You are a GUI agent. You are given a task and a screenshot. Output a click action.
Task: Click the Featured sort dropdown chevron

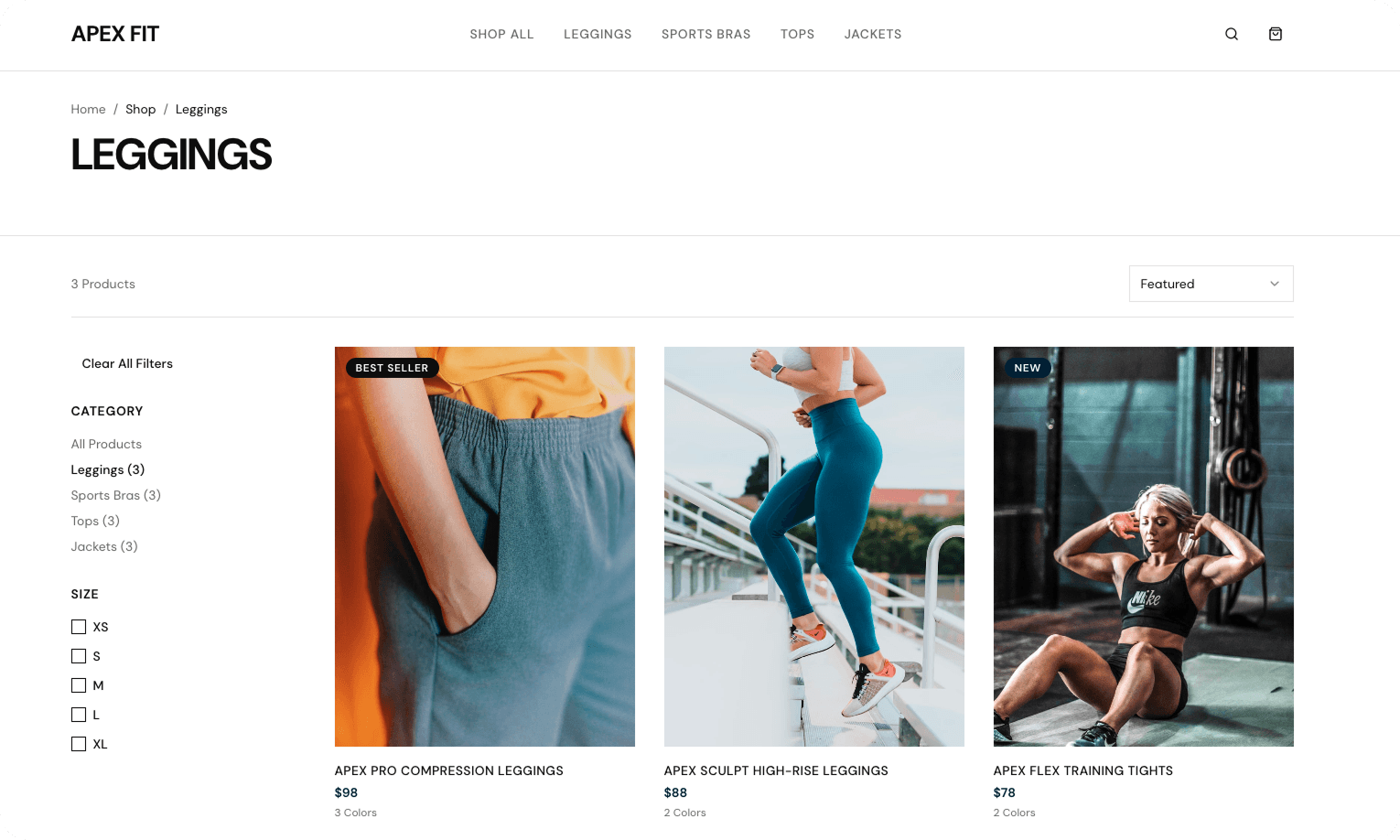point(1275,284)
